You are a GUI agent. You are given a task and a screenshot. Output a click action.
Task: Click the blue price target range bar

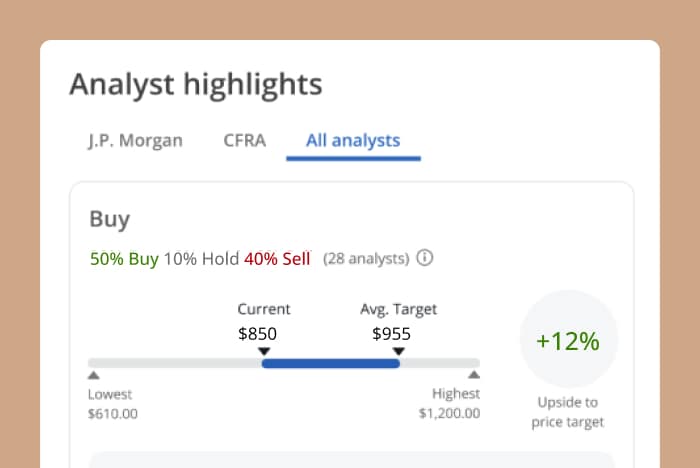(330, 363)
